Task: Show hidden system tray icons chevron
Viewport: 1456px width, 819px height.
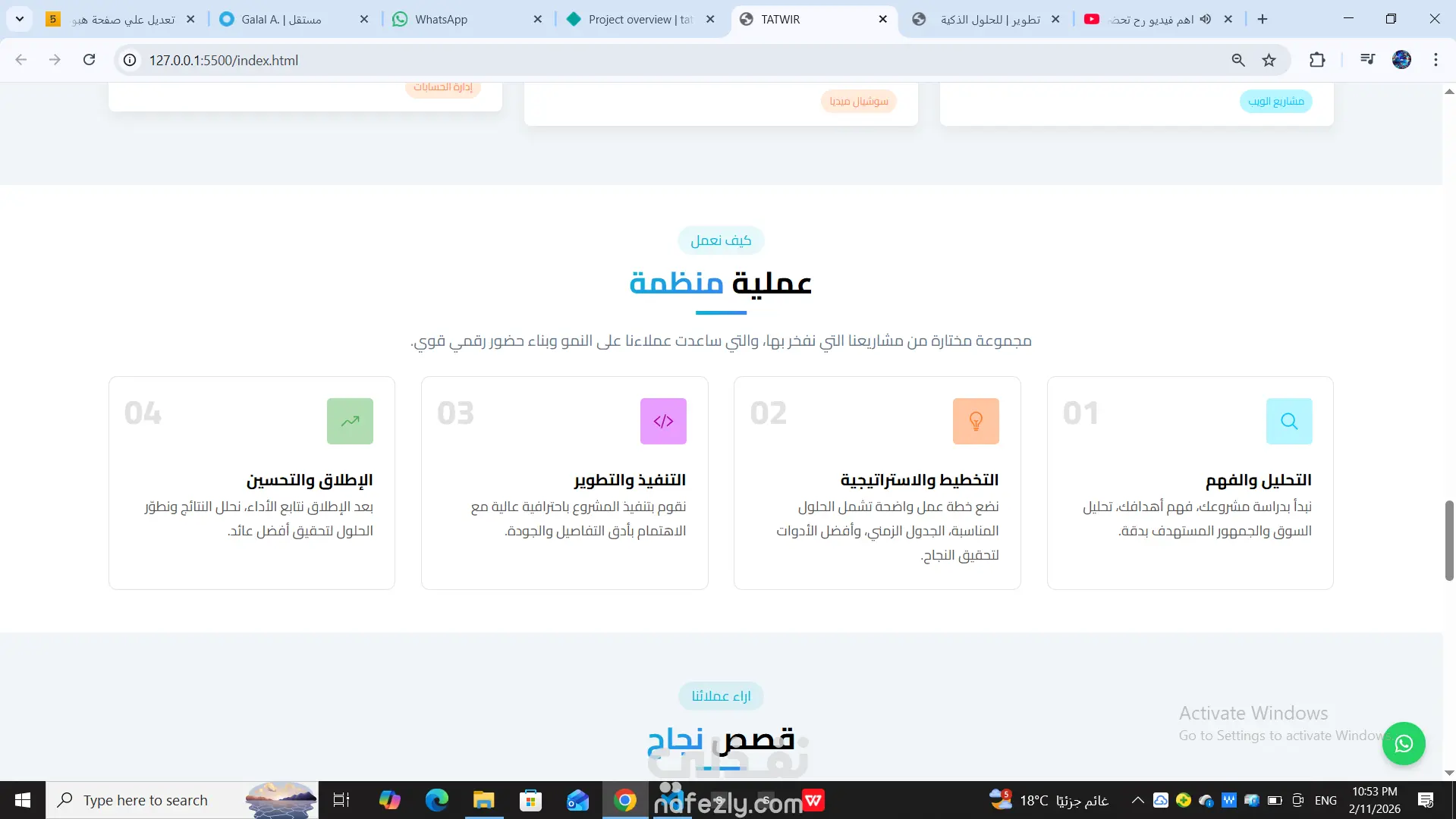Action: (1137, 800)
